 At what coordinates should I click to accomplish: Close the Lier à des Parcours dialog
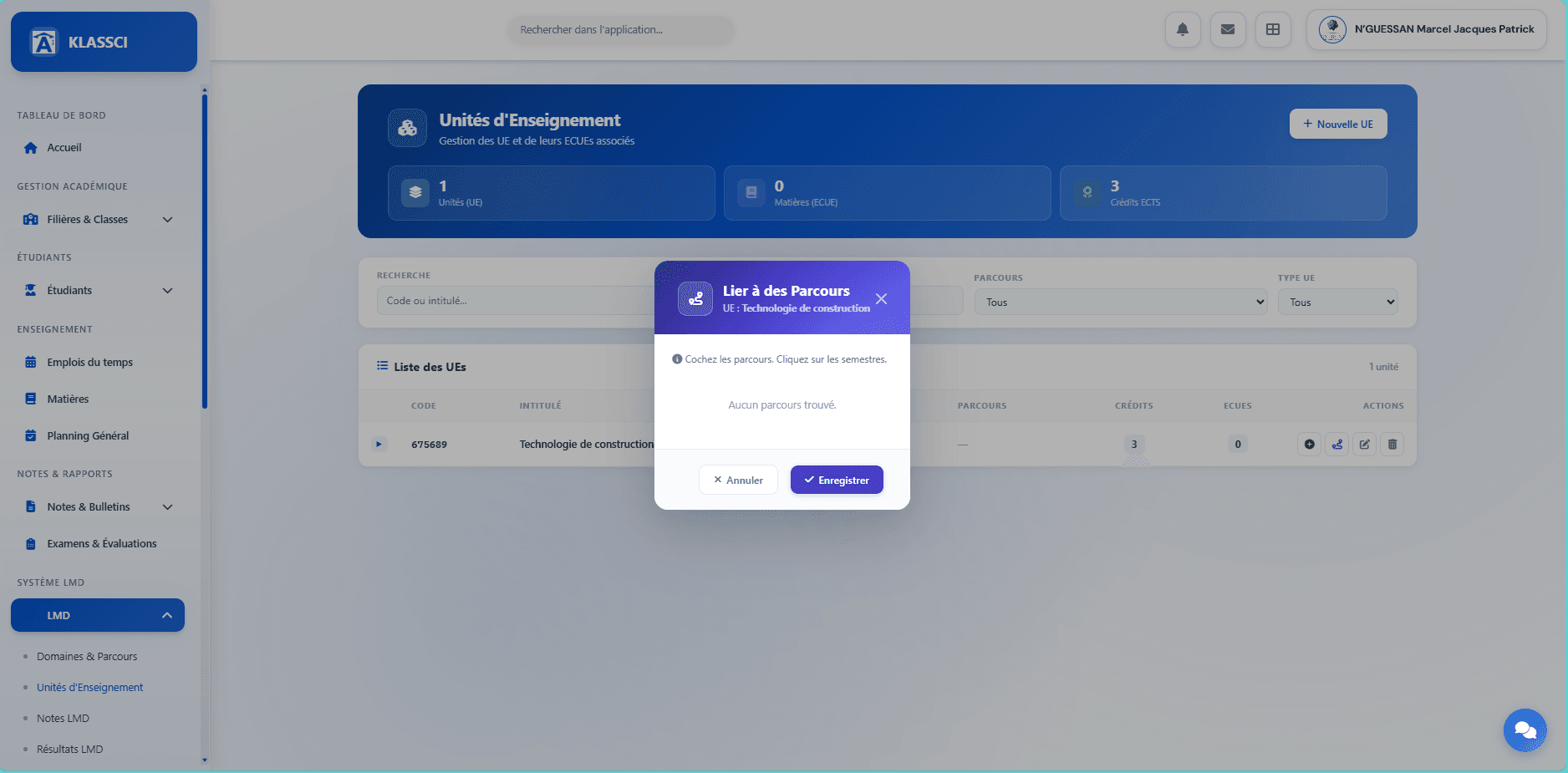(x=881, y=299)
